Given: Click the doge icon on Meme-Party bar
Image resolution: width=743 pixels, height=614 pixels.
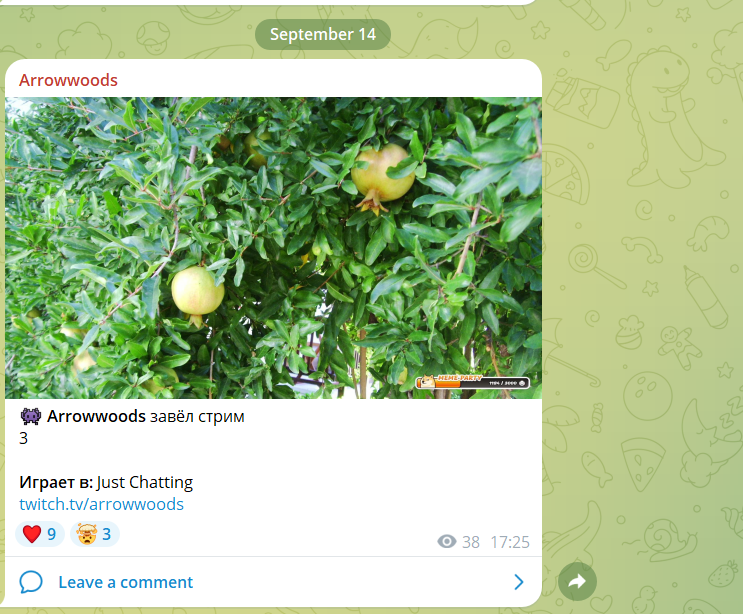Looking at the screenshot, I should (x=428, y=380).
